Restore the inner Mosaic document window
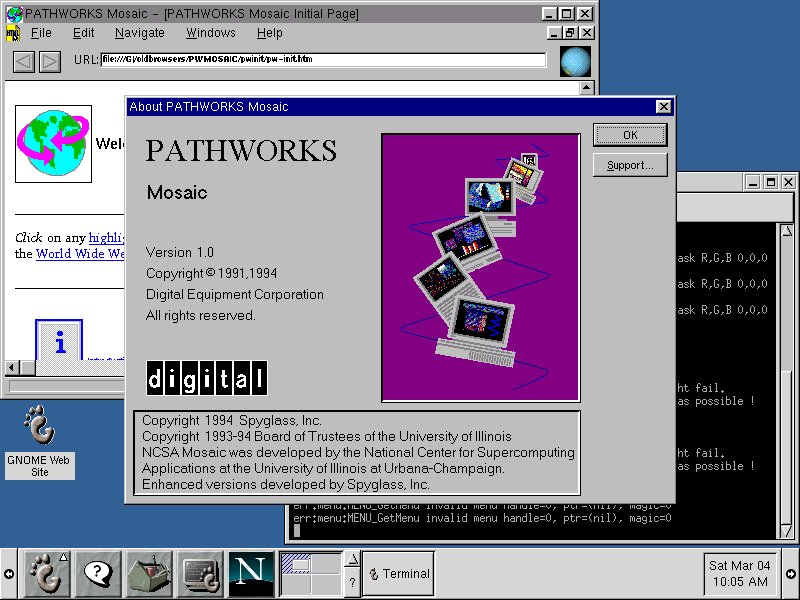This screenshot has height=600, width=800. (x=570, y=33)
